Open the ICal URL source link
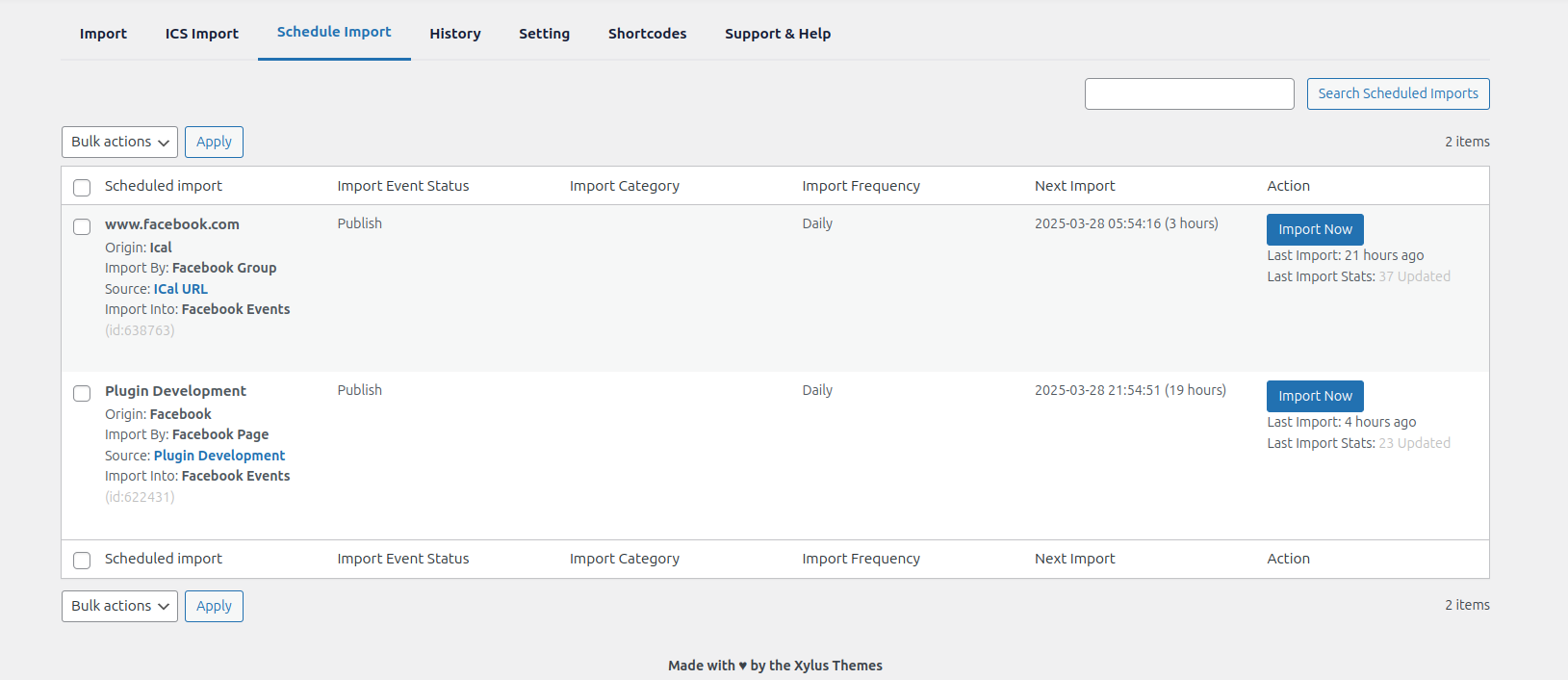This screenshot has width=1568, height=680. click(180, 289)
